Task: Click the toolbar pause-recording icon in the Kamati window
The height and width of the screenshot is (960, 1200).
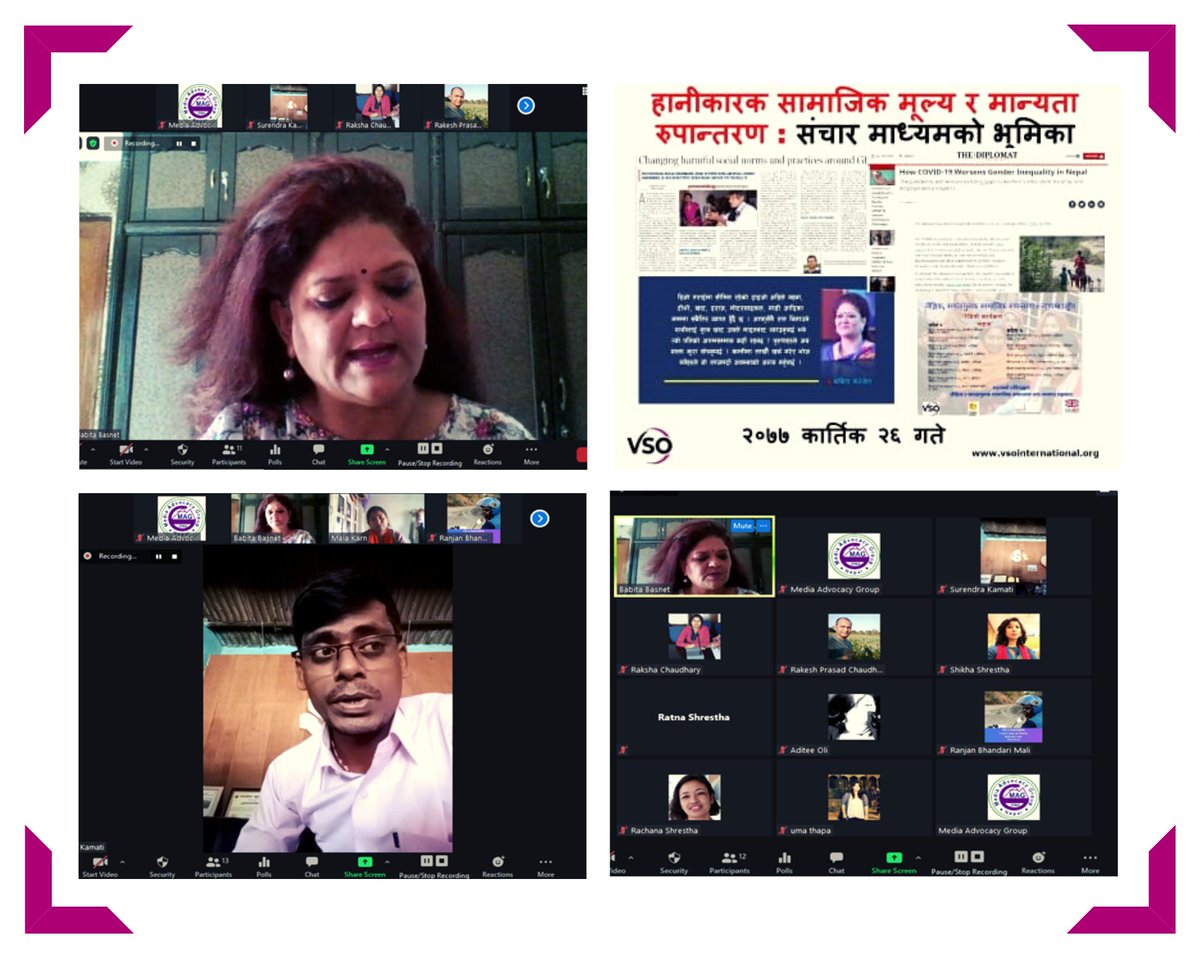Action: (x=426, y=860)
